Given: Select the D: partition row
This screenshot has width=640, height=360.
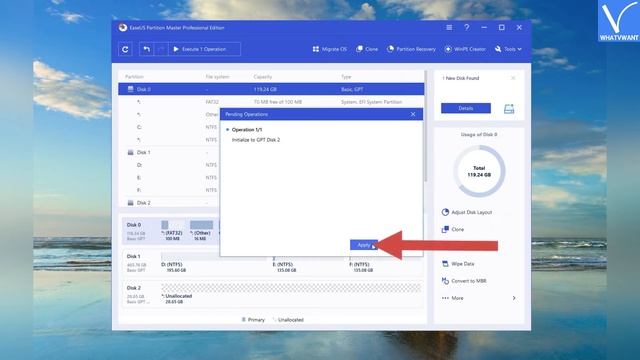Looking at the screenshot, I should (169, 165).
